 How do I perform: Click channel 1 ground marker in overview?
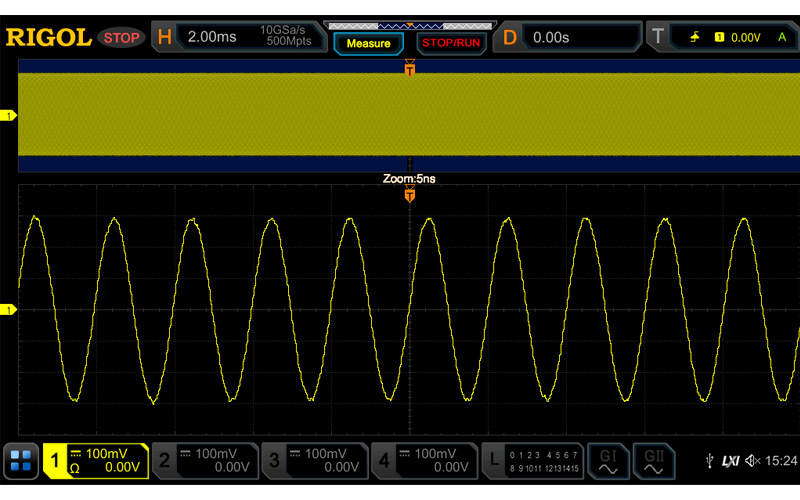coord(8,116)
